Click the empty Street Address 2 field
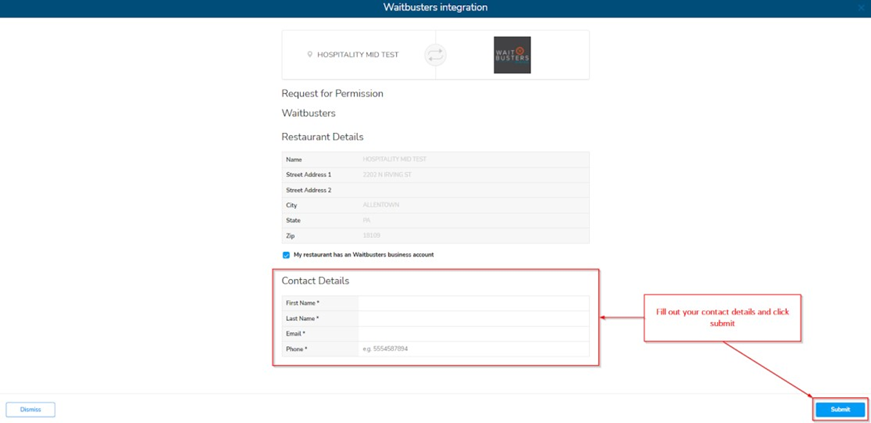871x423 pixels. [475, 190]
